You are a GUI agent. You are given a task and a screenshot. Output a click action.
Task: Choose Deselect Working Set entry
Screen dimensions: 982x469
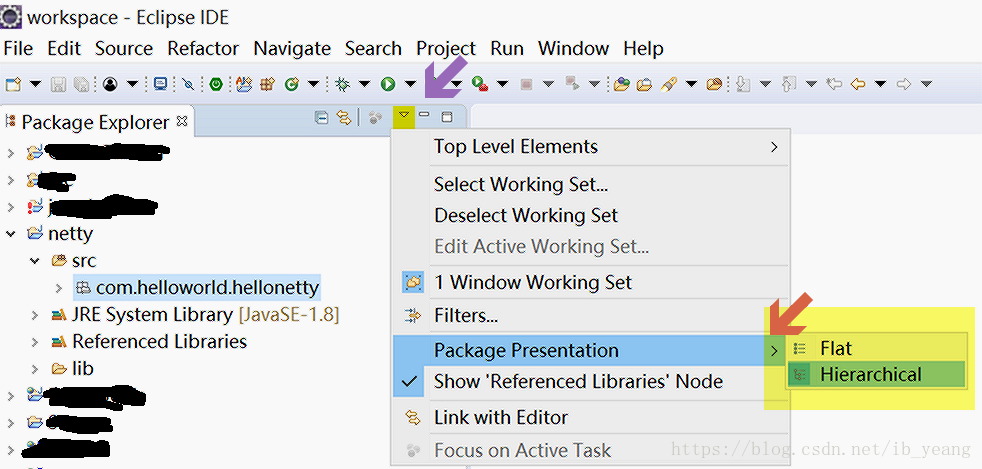coord(591,215)
